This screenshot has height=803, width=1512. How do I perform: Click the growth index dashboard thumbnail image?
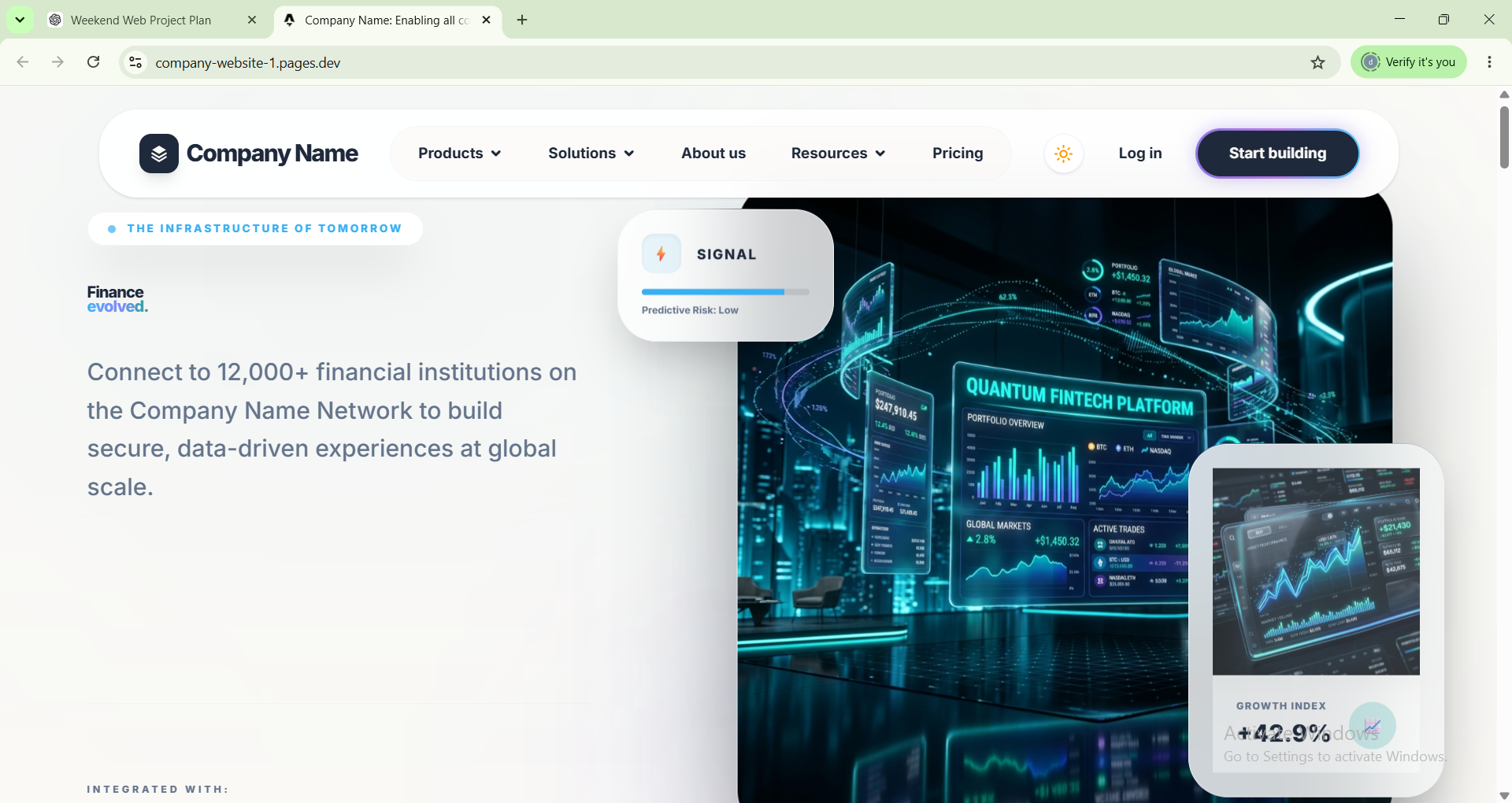tap(1316, 572)
